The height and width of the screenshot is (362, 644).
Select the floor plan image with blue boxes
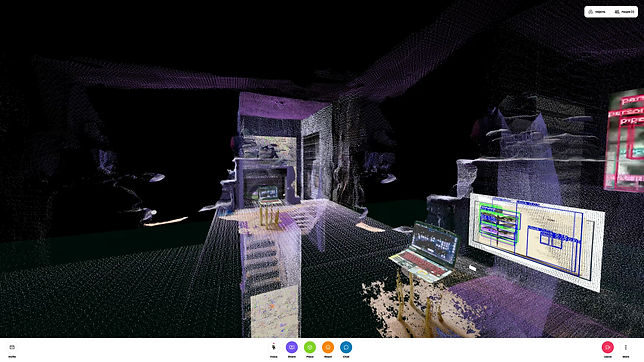pos(536,242)
